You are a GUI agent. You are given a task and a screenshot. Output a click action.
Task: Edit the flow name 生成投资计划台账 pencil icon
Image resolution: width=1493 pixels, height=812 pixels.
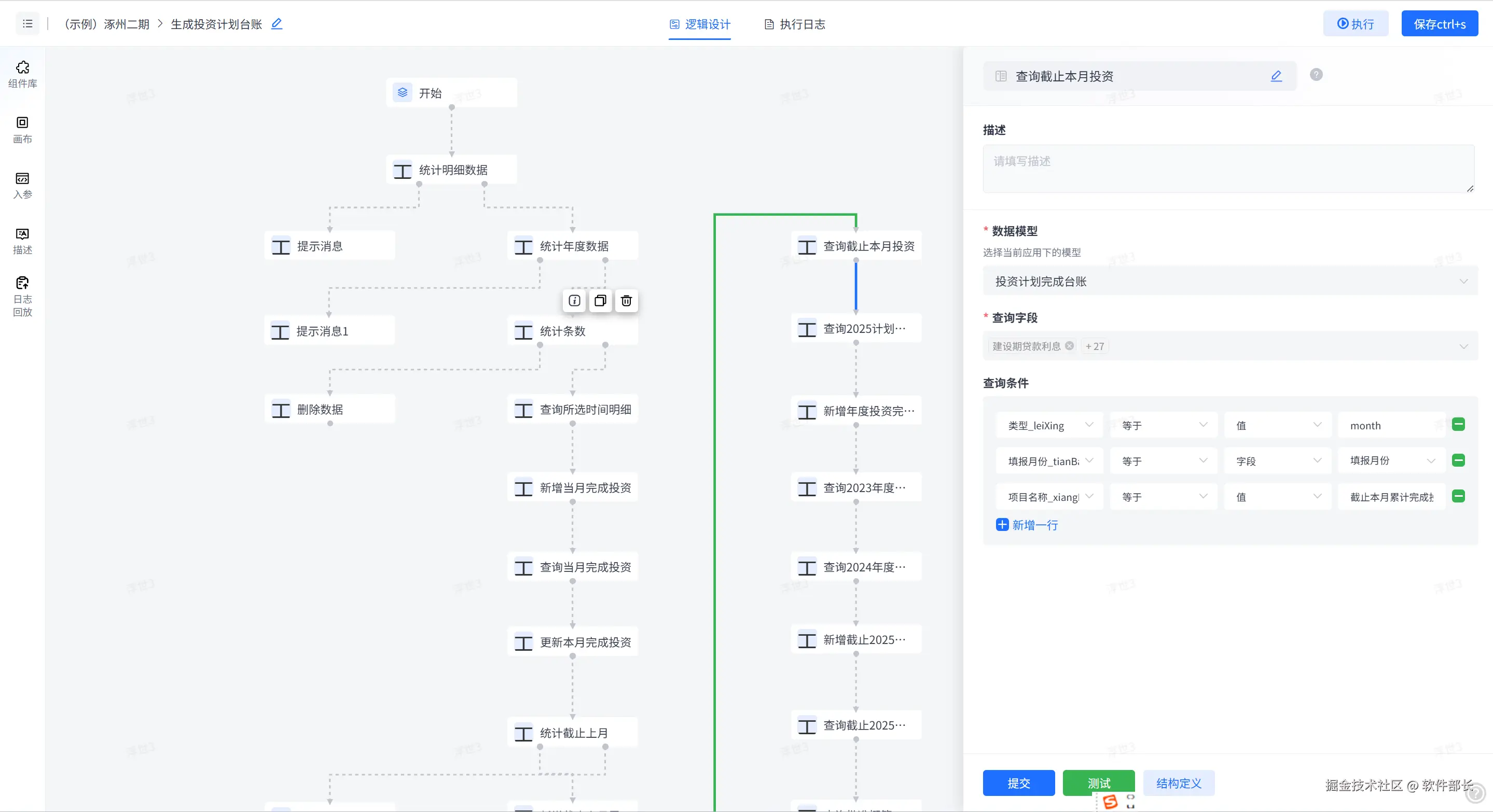pyautogui.click(x=277, y=24)
